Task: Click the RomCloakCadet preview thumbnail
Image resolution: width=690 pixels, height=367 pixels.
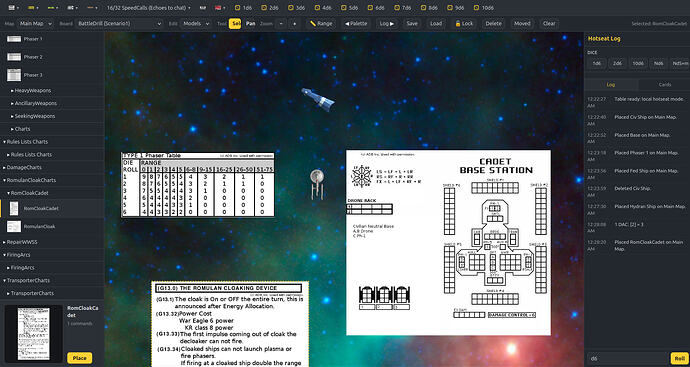Action: pos(33,334)
